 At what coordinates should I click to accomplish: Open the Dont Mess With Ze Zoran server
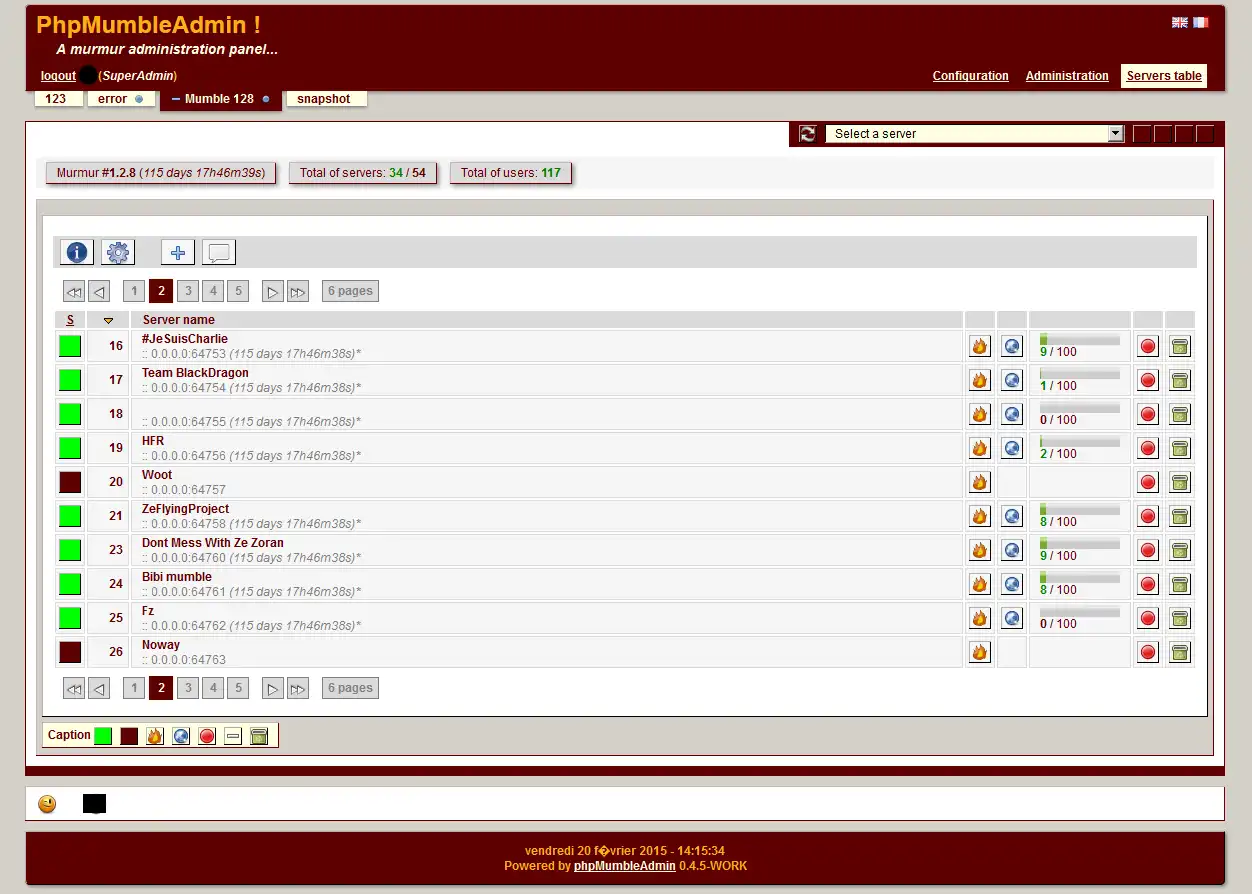(212, 543)
